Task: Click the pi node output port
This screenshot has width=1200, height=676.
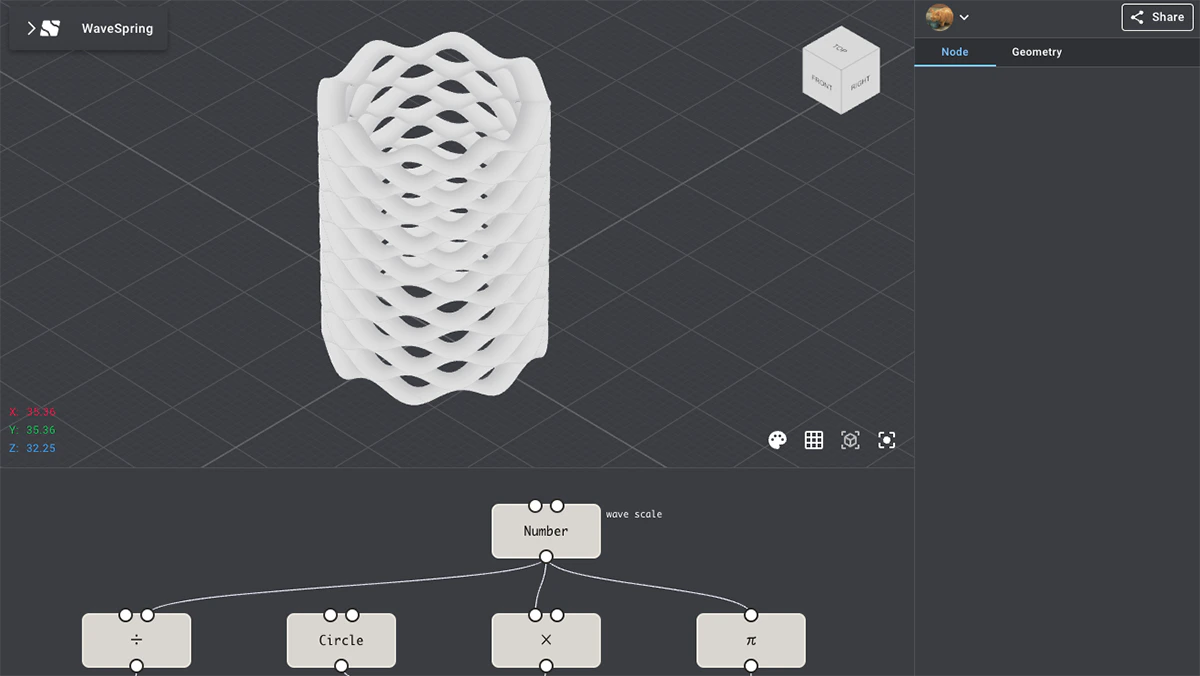Action: click(x=751, y=666)
